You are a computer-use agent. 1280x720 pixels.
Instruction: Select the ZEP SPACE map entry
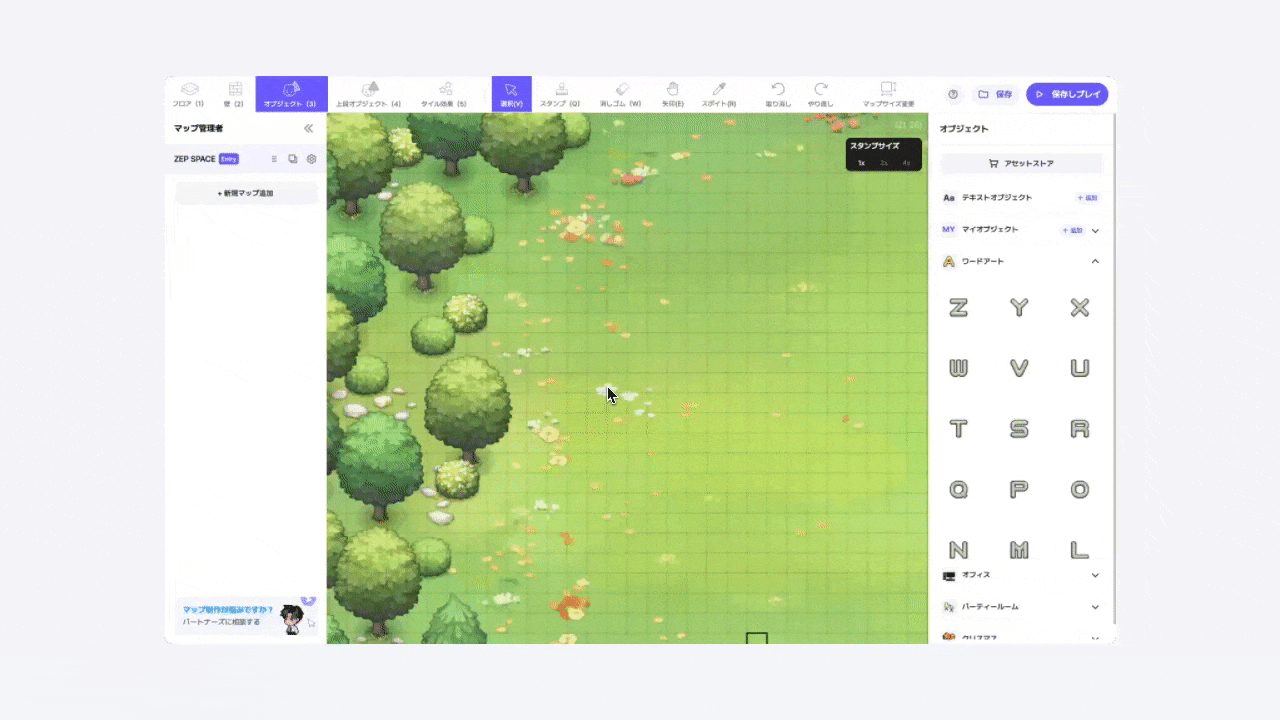pyautogui.click(x=246, y=159)
